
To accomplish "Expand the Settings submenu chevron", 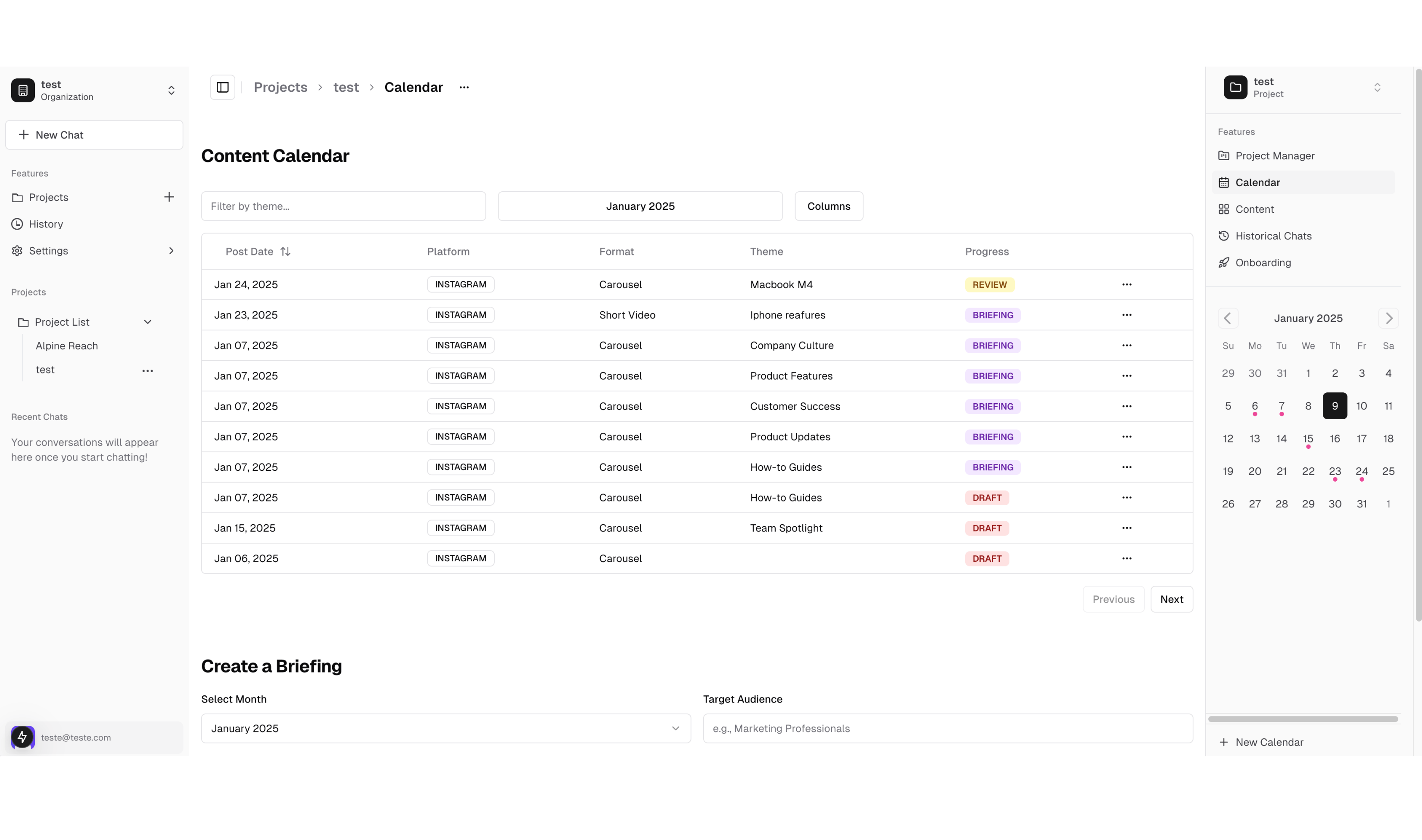I will [x=171, y=251].
